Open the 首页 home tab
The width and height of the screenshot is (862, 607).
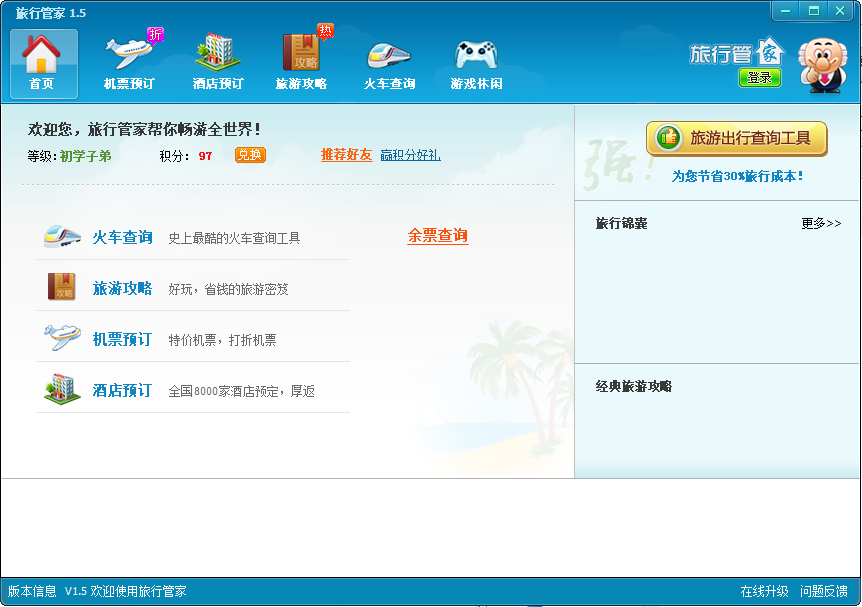pos(43,64)
